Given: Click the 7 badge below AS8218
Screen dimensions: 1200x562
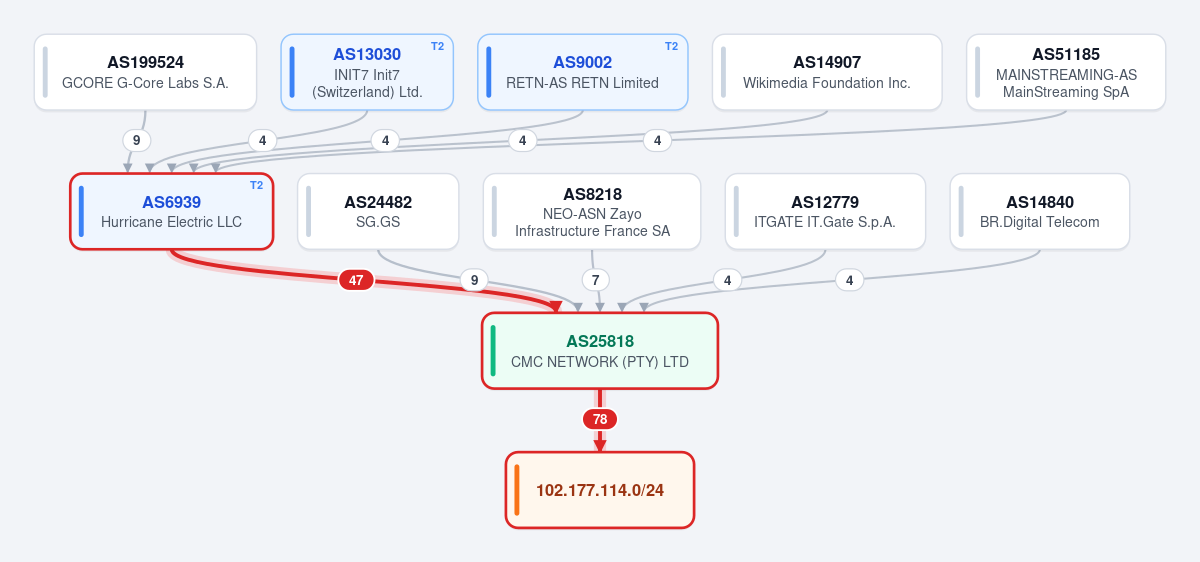Looking at the screenshot, I should tap(595, 280).
